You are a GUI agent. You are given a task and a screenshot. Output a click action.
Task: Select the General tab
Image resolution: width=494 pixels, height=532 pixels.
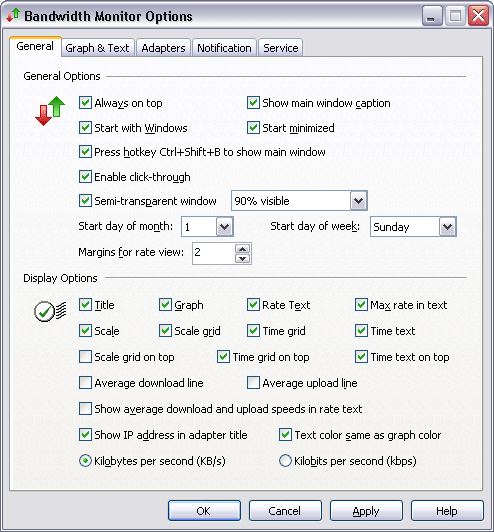pyautogui.click(x=35, y=46)
